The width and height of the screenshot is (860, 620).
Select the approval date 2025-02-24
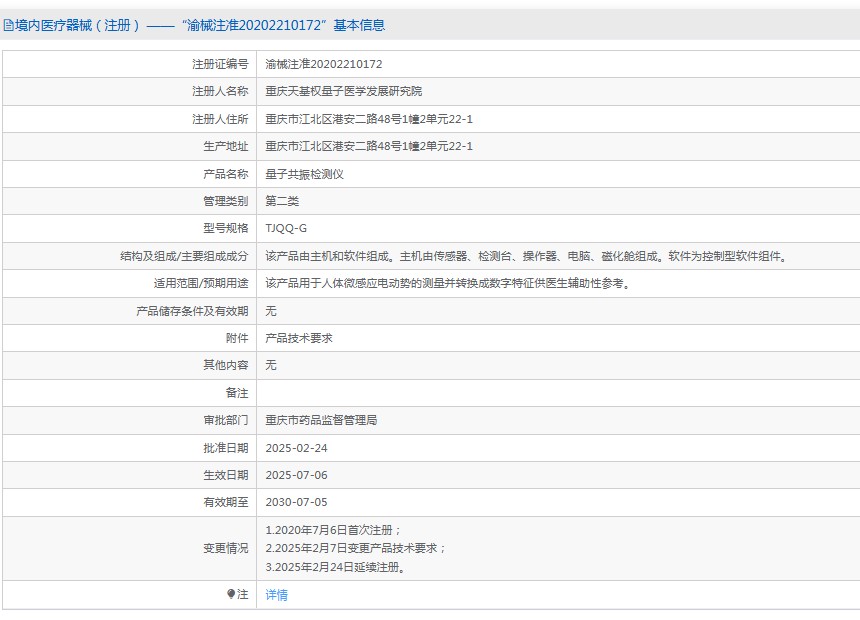297,448
